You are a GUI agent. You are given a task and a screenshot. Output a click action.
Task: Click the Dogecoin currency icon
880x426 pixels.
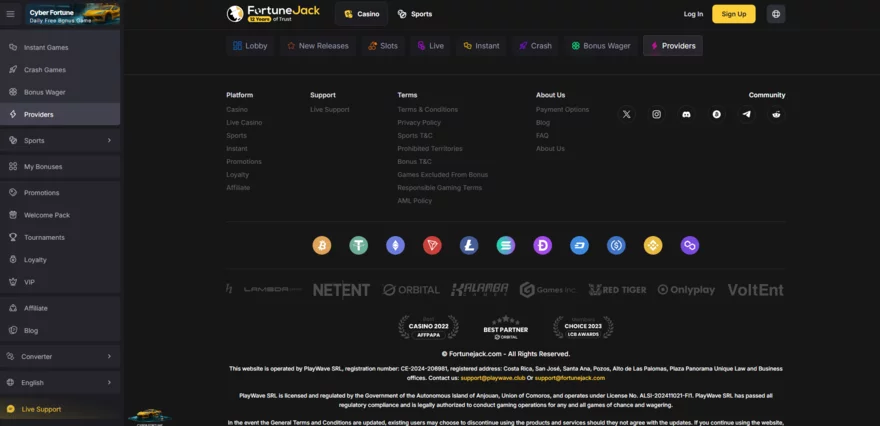(x=542, y=245)
